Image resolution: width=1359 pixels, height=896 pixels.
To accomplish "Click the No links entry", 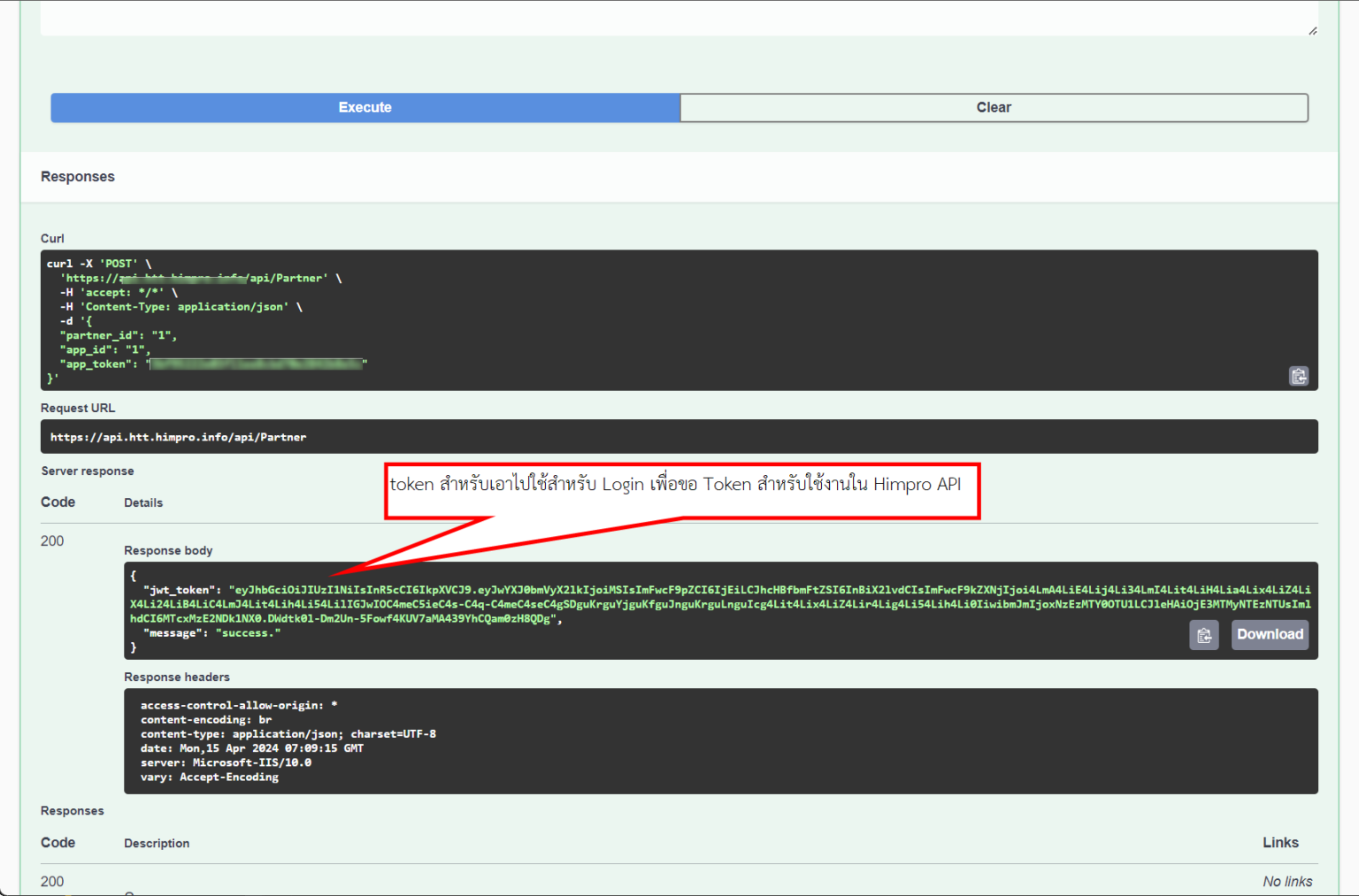I will (1287, 881).
